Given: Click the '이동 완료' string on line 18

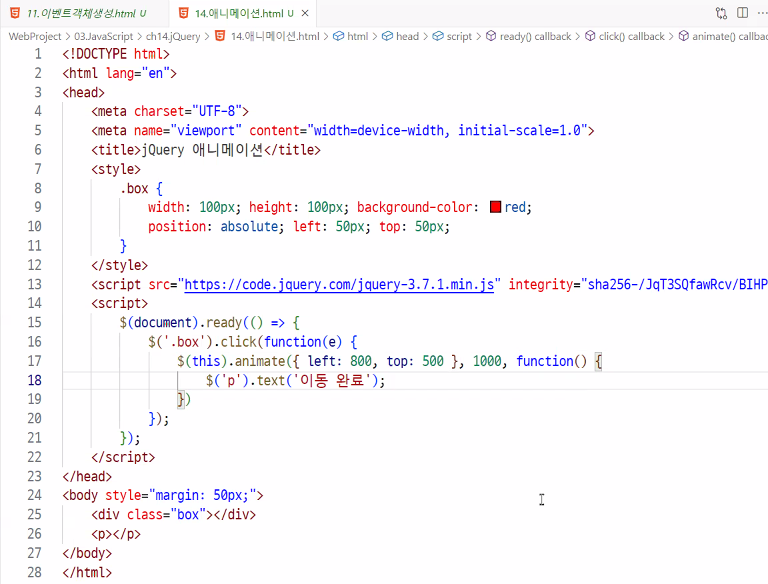Looking at the screenshot, I should 332,380.
